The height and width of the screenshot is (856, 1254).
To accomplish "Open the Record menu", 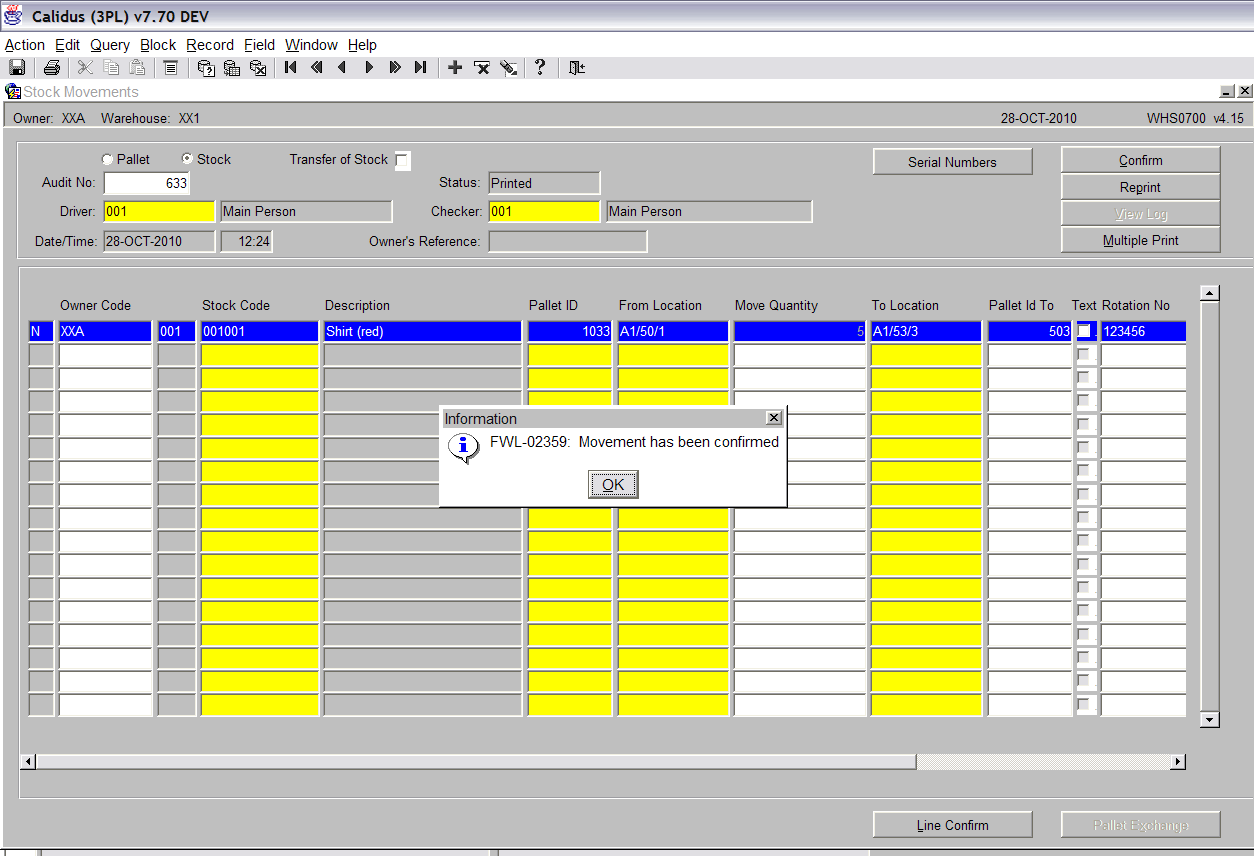I will [x=210, y=45].
